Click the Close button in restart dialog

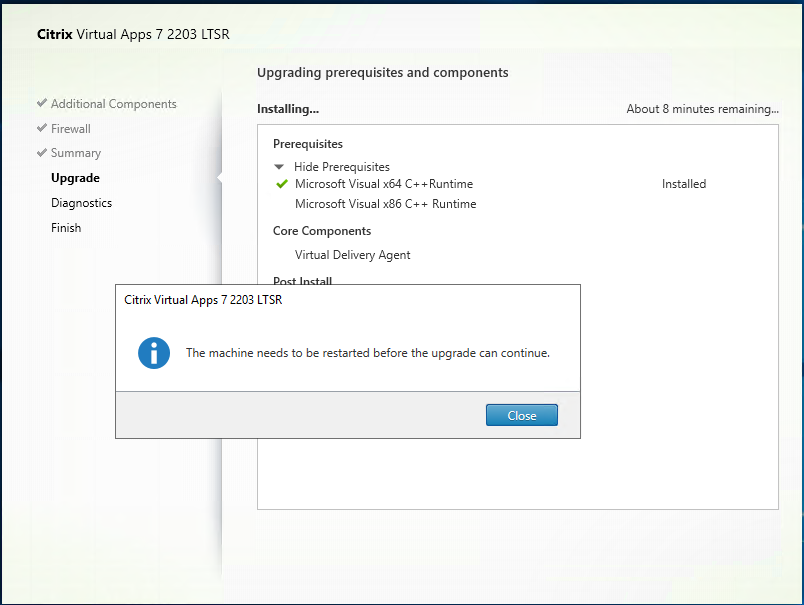pos(521,415)
